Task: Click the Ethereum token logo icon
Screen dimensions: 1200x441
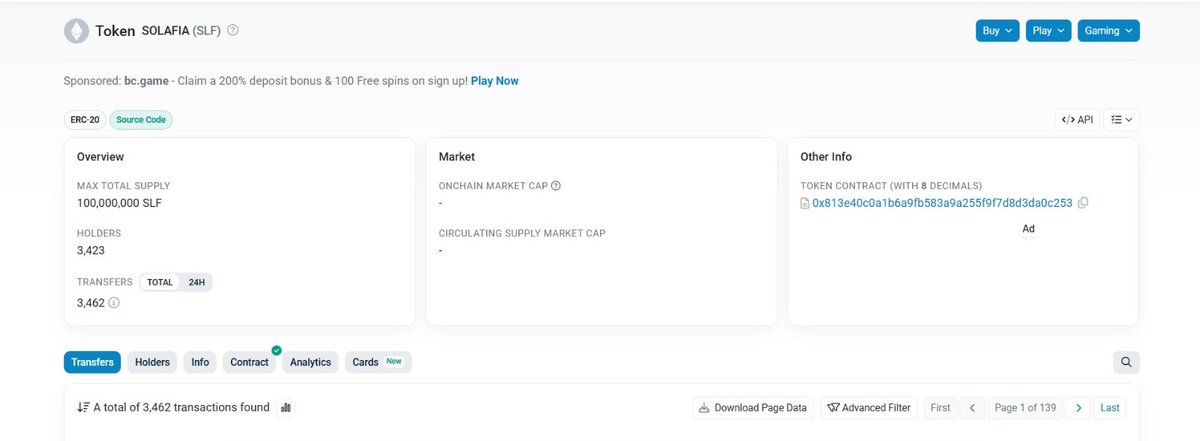Action: click(76, 31)
